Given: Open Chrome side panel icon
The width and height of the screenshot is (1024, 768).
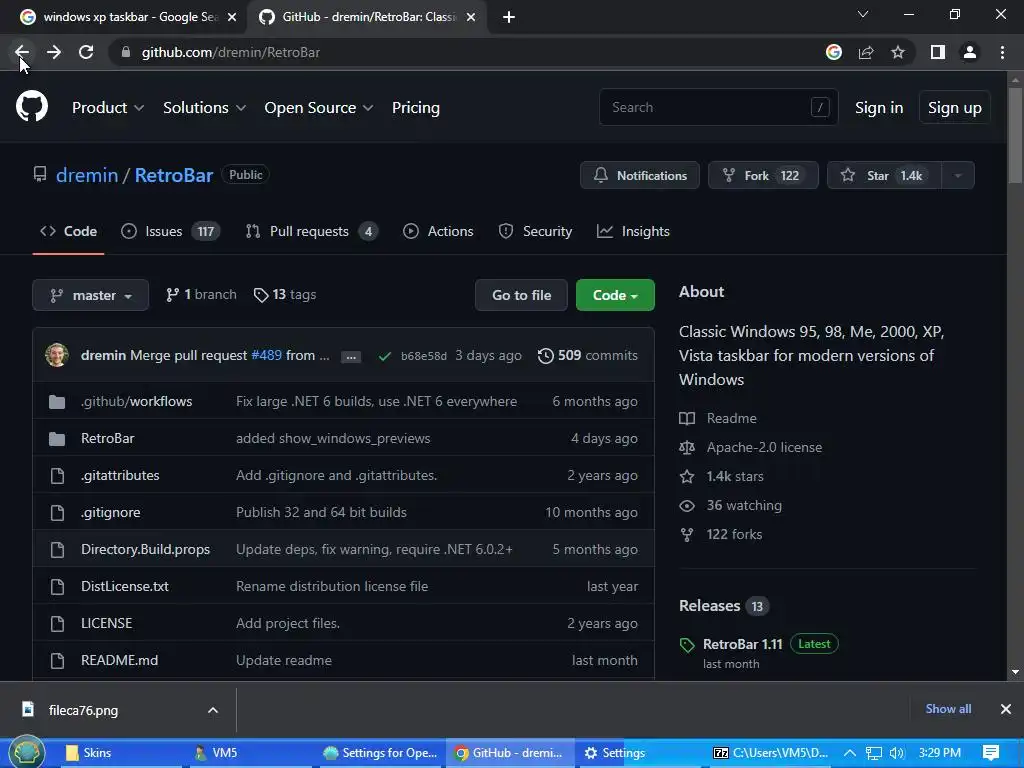Looking at the screenshot, I should [938, 52].
